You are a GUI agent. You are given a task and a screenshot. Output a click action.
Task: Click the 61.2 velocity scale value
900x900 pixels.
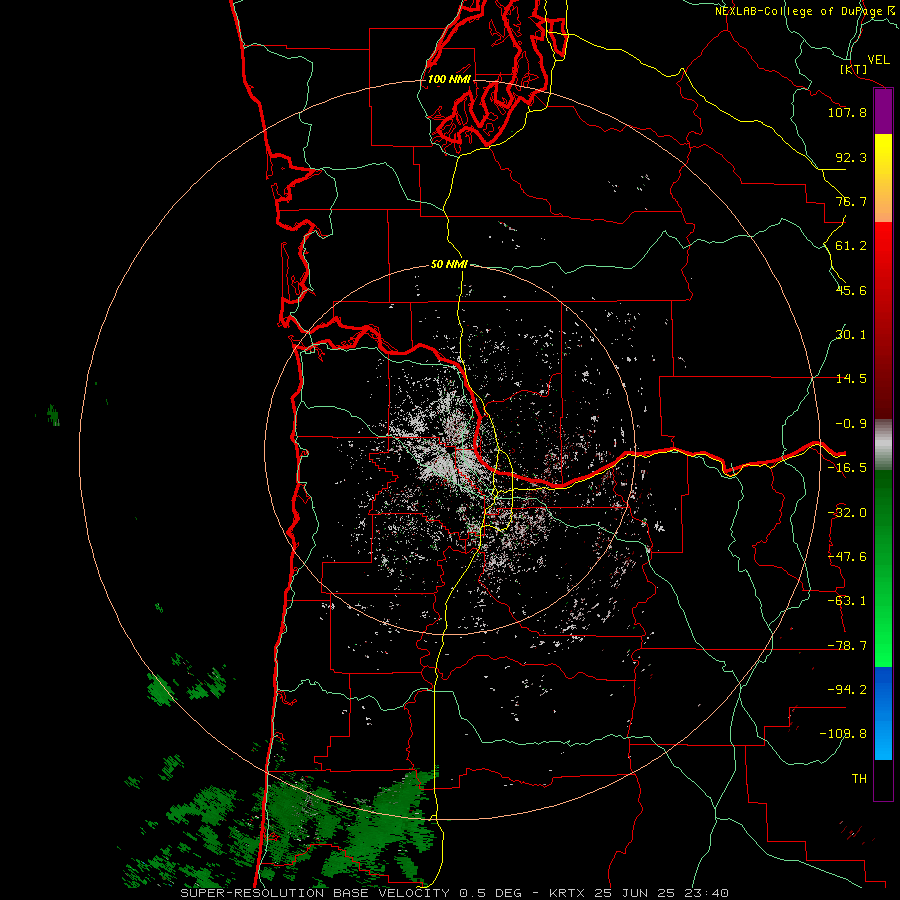pyautogui.click(x=851, y=246)
